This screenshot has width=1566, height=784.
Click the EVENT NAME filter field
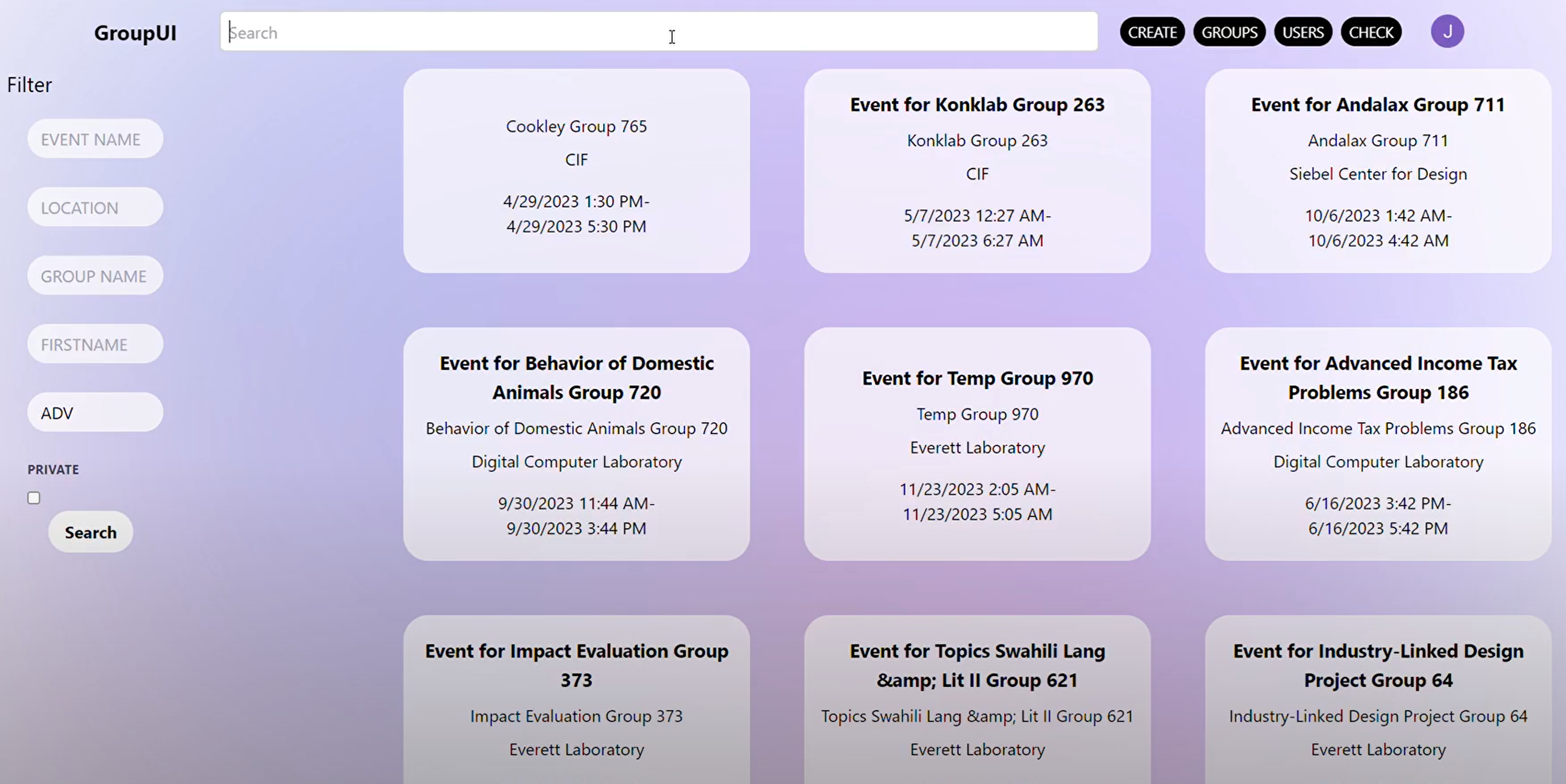click(95, 139)
